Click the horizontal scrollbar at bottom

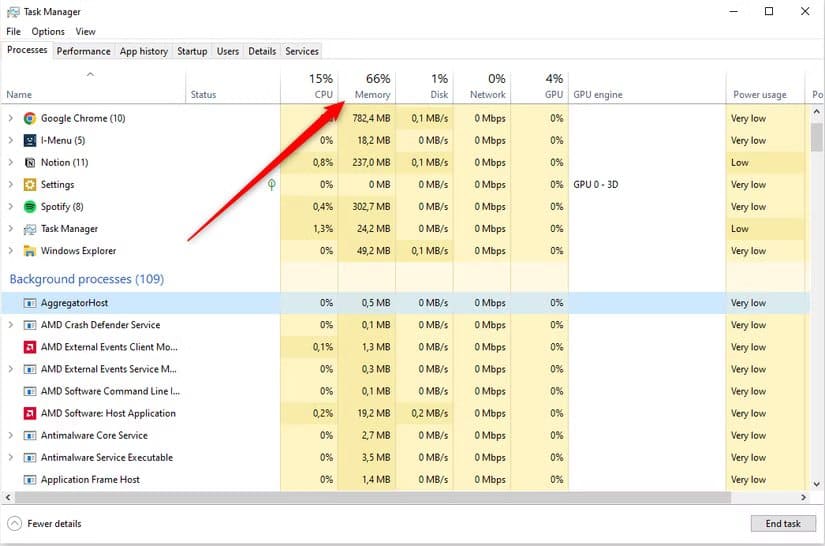400,497
